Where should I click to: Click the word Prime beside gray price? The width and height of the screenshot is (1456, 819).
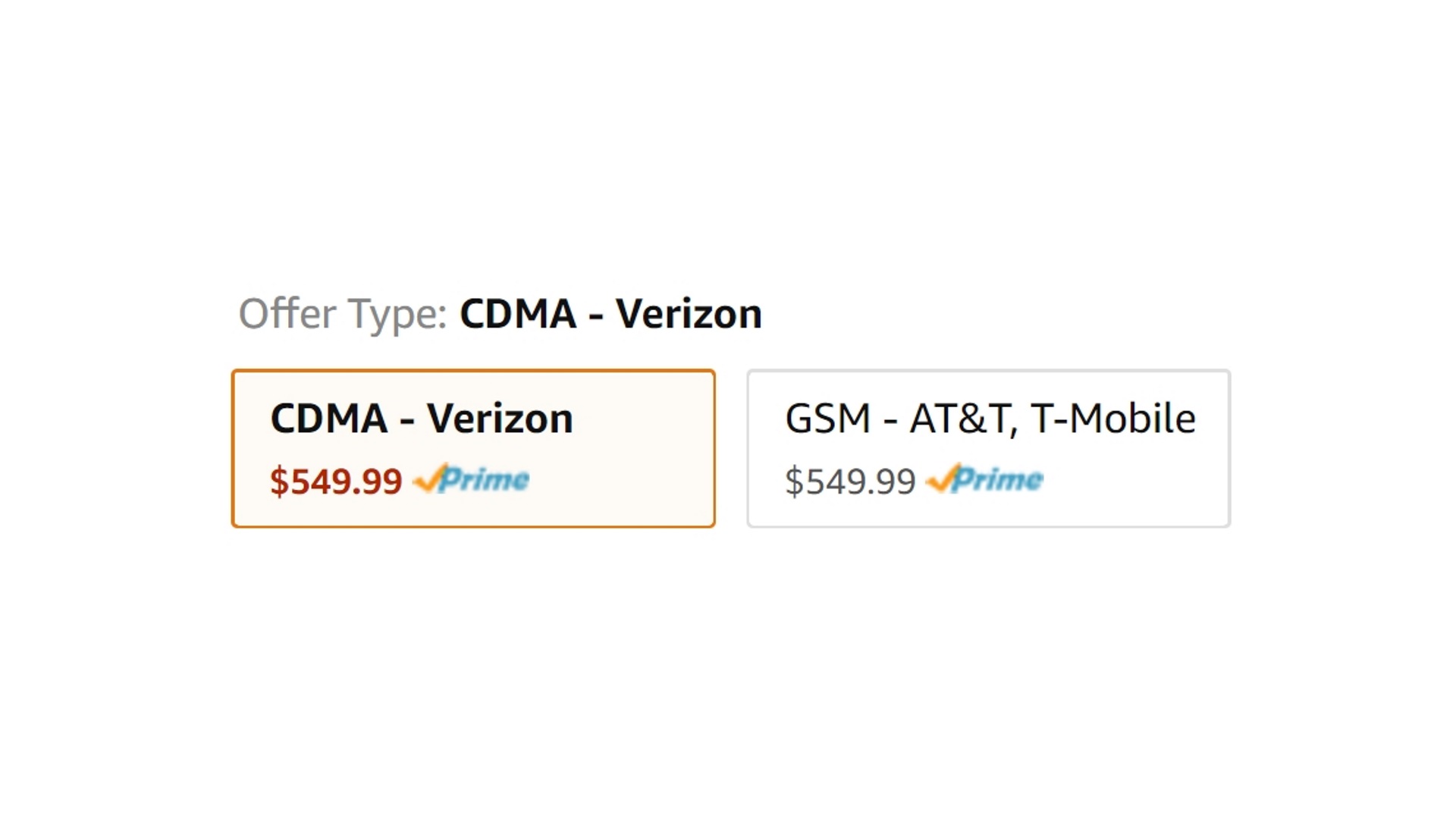pos(997,479)
